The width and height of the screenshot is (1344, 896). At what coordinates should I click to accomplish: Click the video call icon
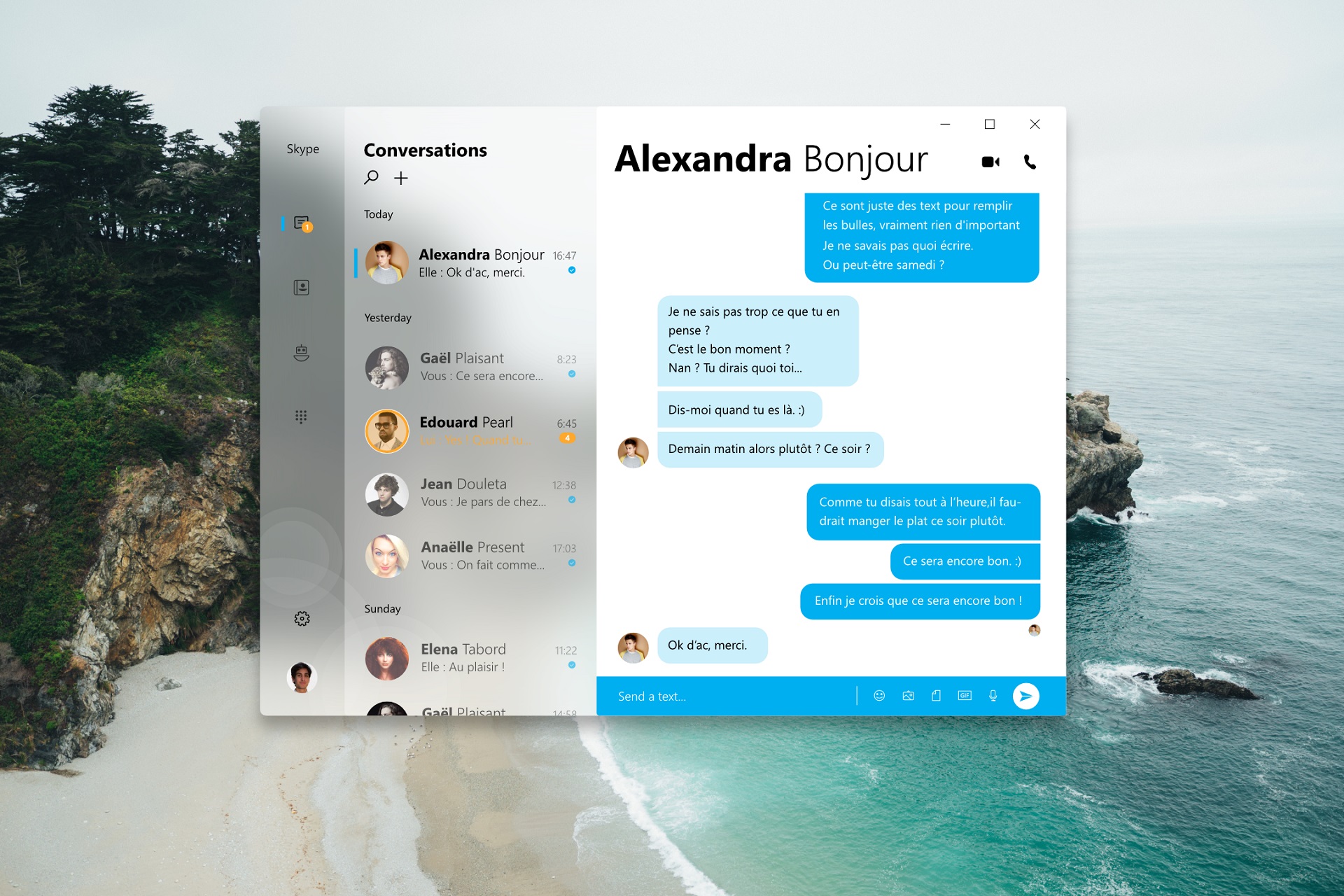[x=988, y=160]
